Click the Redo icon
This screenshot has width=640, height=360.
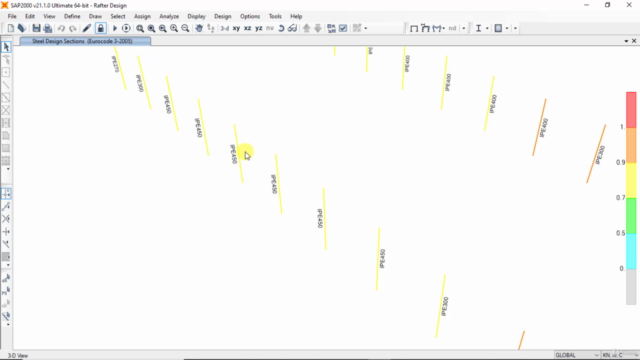pos(73,28)
